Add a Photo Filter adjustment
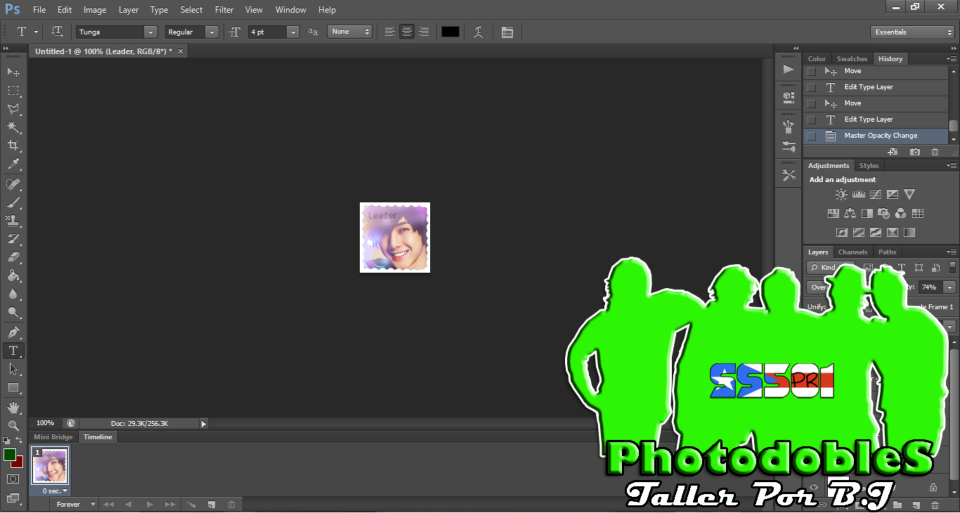Viewport: 960px width, 513px height. [x=883, y=214]
